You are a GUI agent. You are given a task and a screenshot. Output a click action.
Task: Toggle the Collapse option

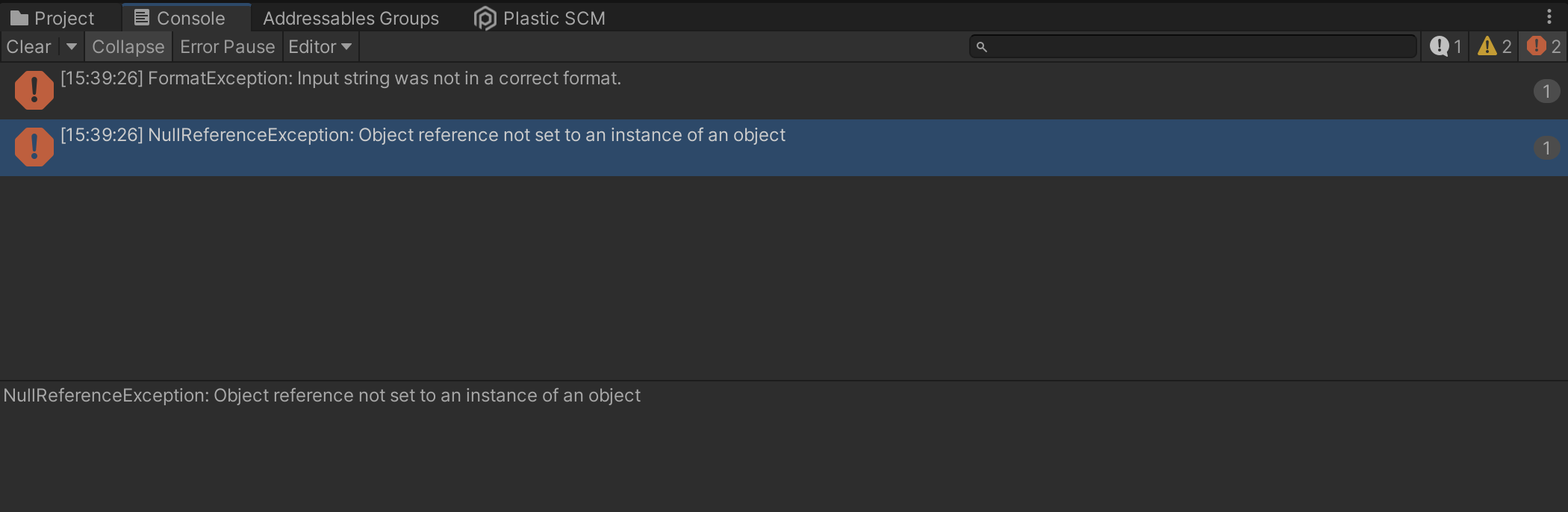coord(128,46)
